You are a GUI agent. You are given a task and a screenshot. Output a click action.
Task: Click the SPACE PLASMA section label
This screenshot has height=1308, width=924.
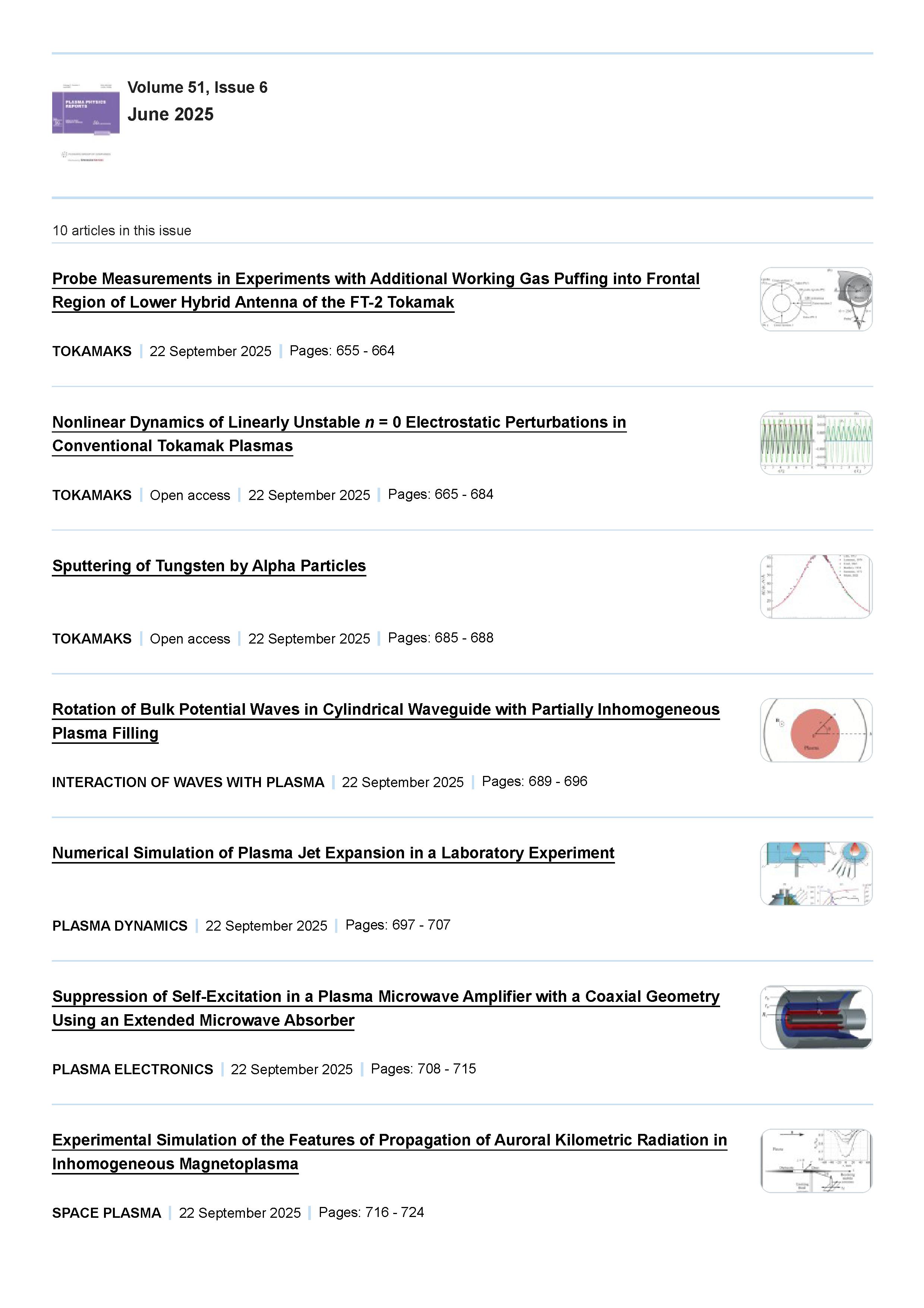[x=107, y=1213]
